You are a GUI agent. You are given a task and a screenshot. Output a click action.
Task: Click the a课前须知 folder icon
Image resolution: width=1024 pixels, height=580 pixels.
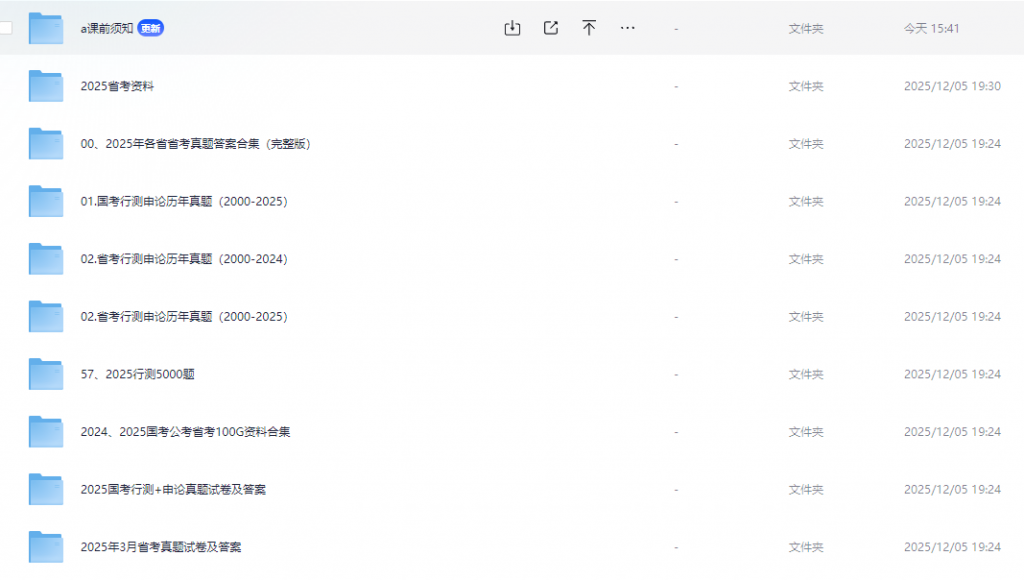tap(46, 28)
